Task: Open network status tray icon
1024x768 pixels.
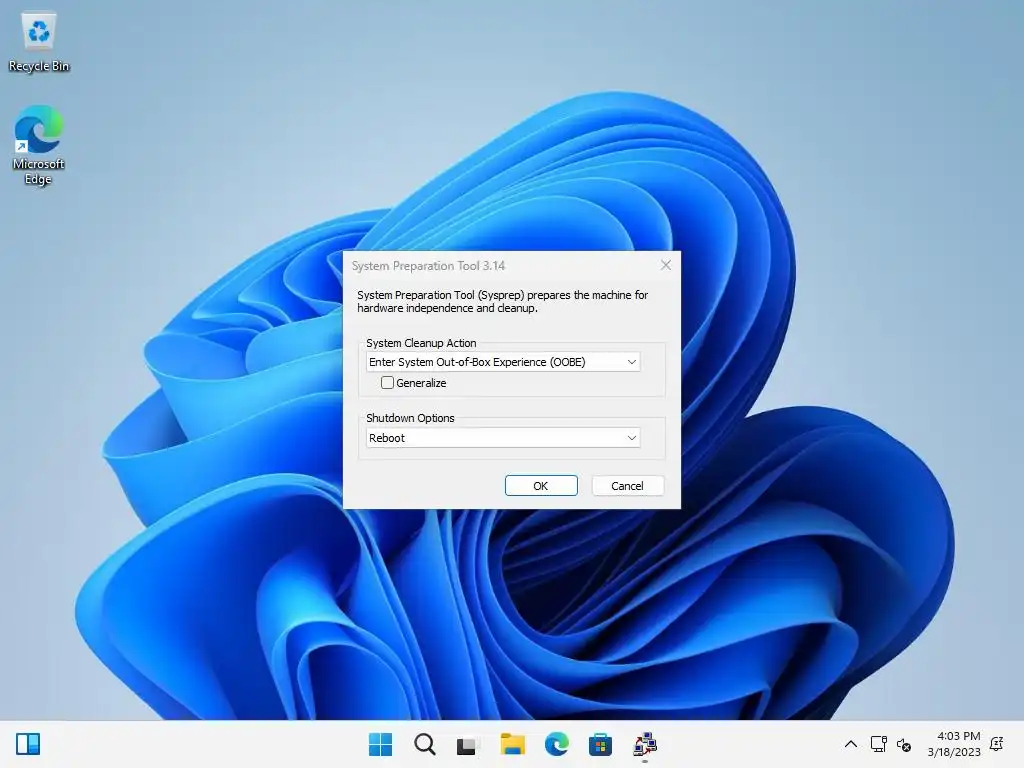Action: coord(878,744)
